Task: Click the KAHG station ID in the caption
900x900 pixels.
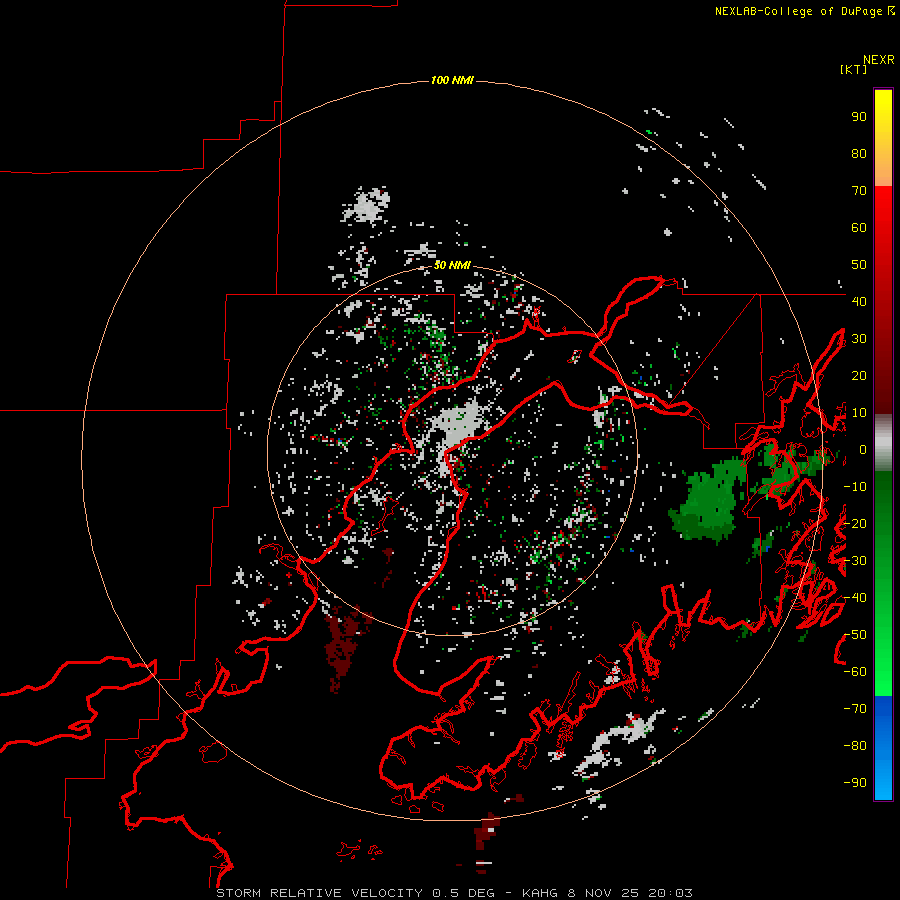Action: pyautogui.click(x=540, y=893)
